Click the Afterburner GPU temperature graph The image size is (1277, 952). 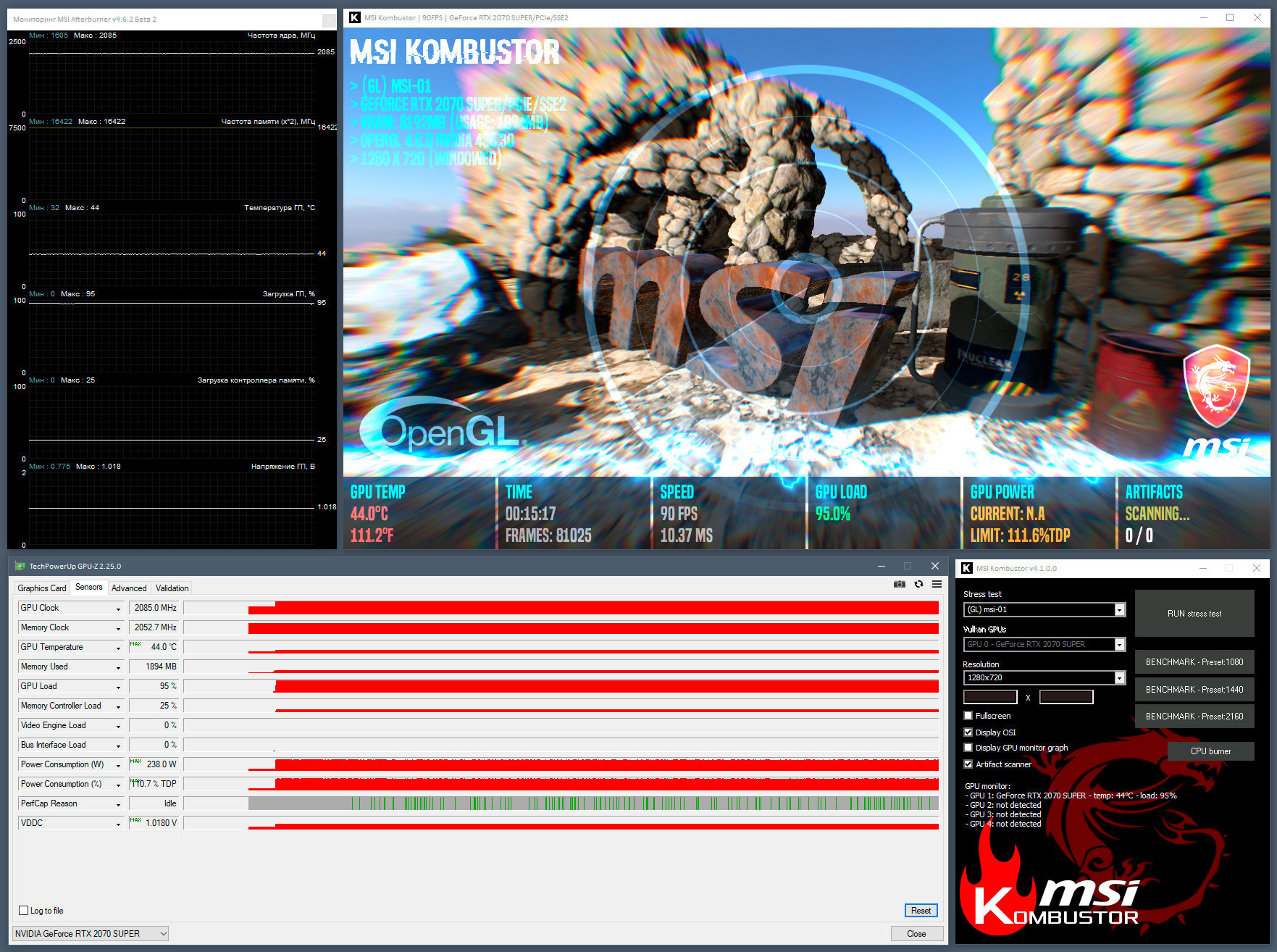(172, 250)
